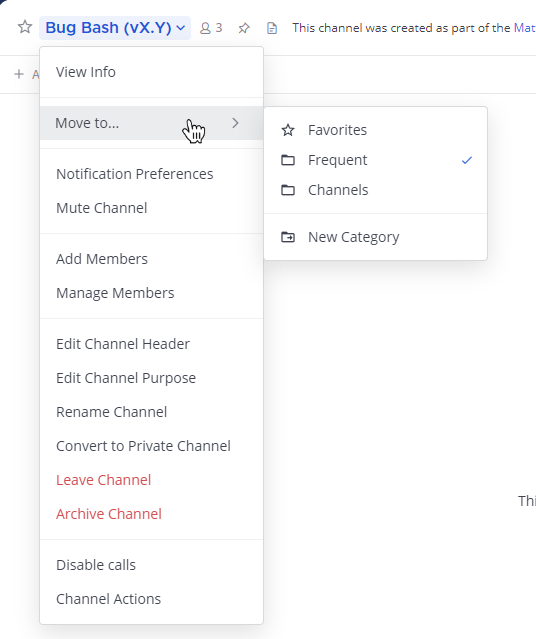Open Notification Preferences
Viewport: 536px width, 639px height.
[152, 174]
